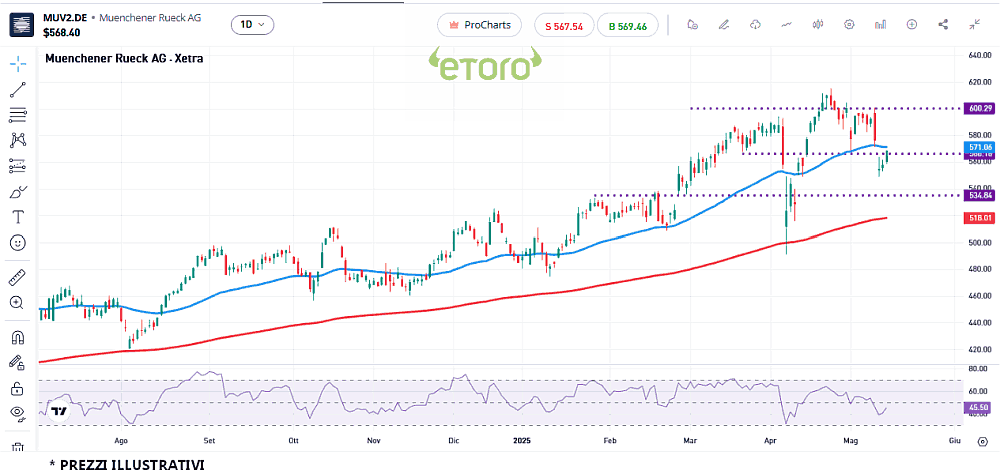This screenshot has height=474, width=1000.
Task: Click the plus-circle add icon
Action: coord(912,25)
